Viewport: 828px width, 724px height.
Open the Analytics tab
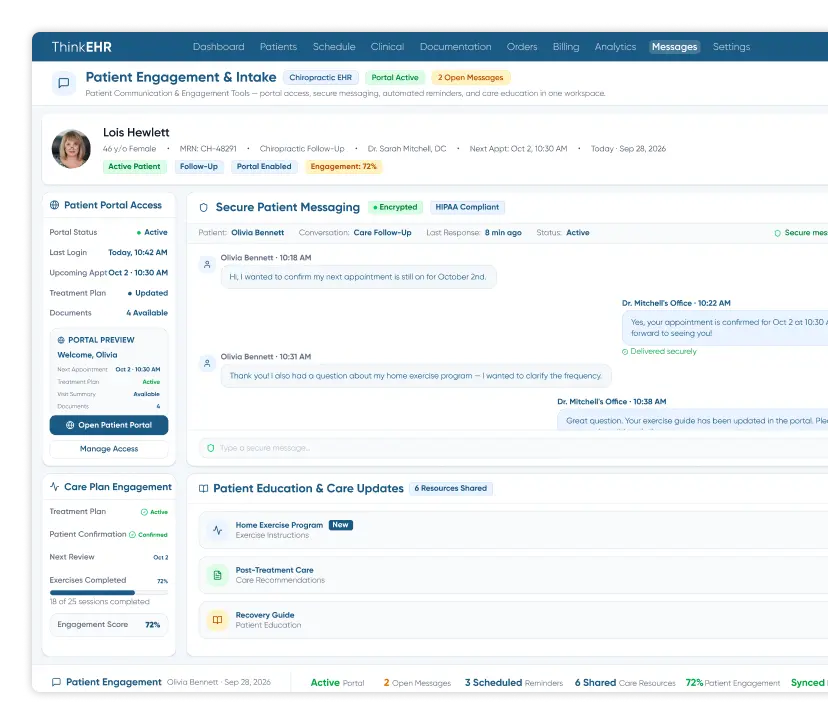615,47
